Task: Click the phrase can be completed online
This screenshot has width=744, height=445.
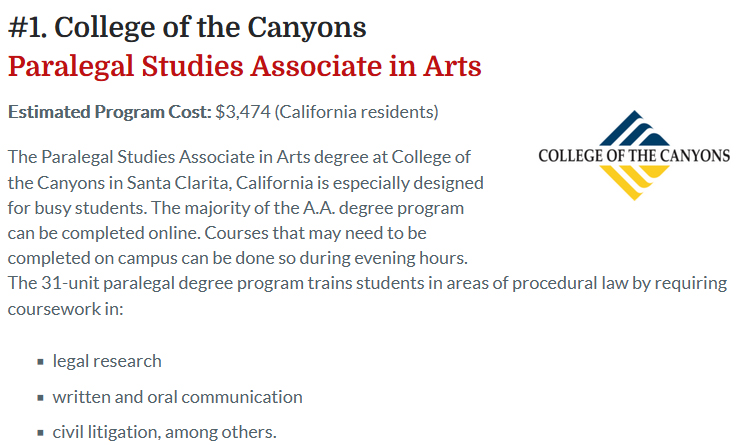Action: click(x=104, y=233)
